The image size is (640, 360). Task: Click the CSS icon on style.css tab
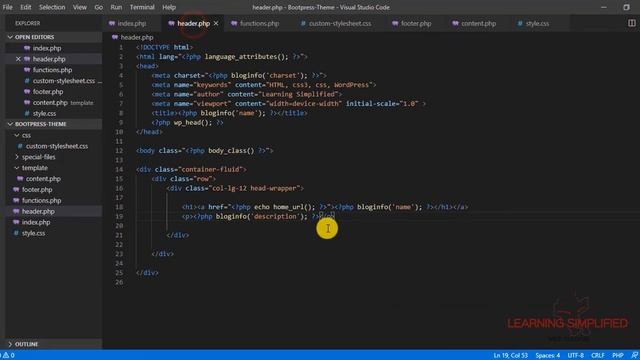tap(520, 24)
